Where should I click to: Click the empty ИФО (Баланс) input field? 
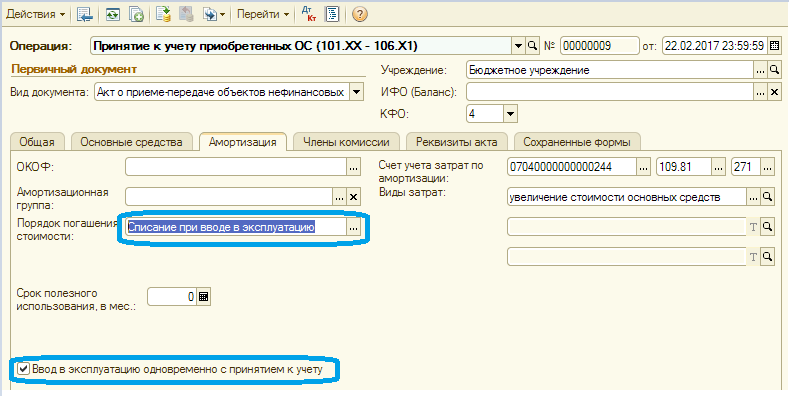click(x=609, y=92)
